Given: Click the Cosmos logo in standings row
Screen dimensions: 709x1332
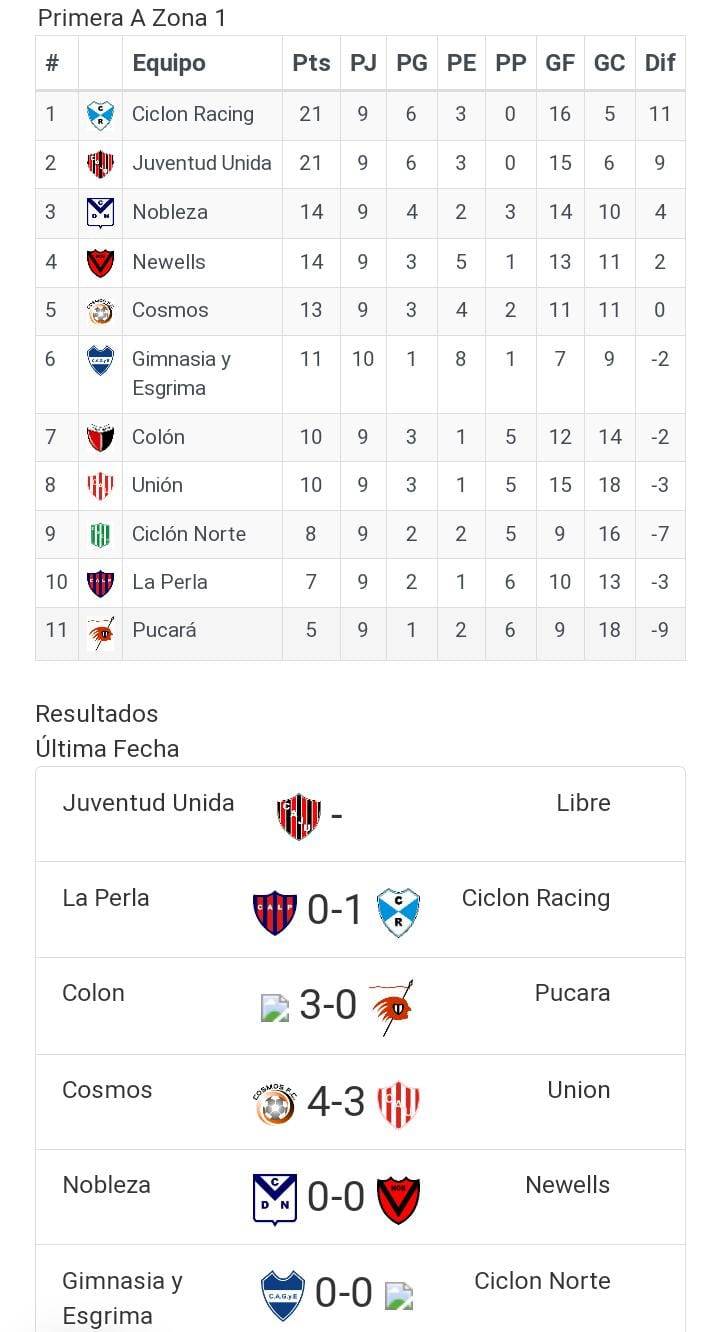Looking at the screenshot, I should point(100,311).
